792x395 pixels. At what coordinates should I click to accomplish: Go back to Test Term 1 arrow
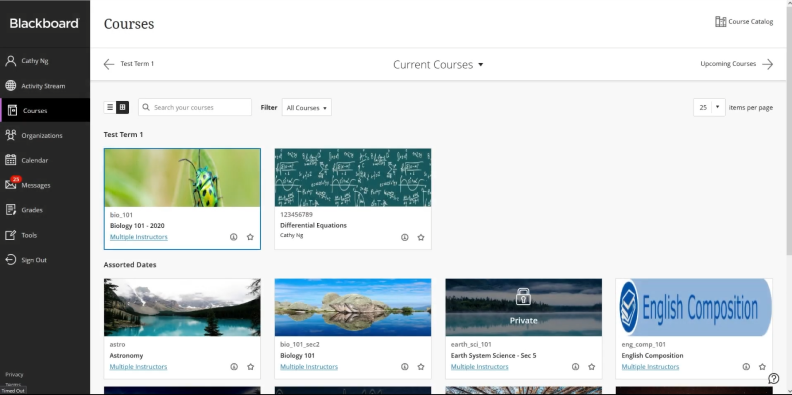point(109,64)
